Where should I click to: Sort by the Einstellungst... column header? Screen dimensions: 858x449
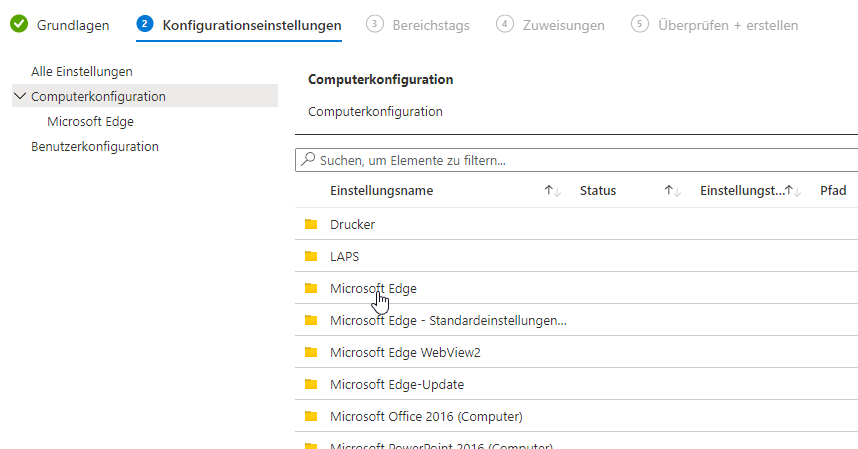coord(741,191)
